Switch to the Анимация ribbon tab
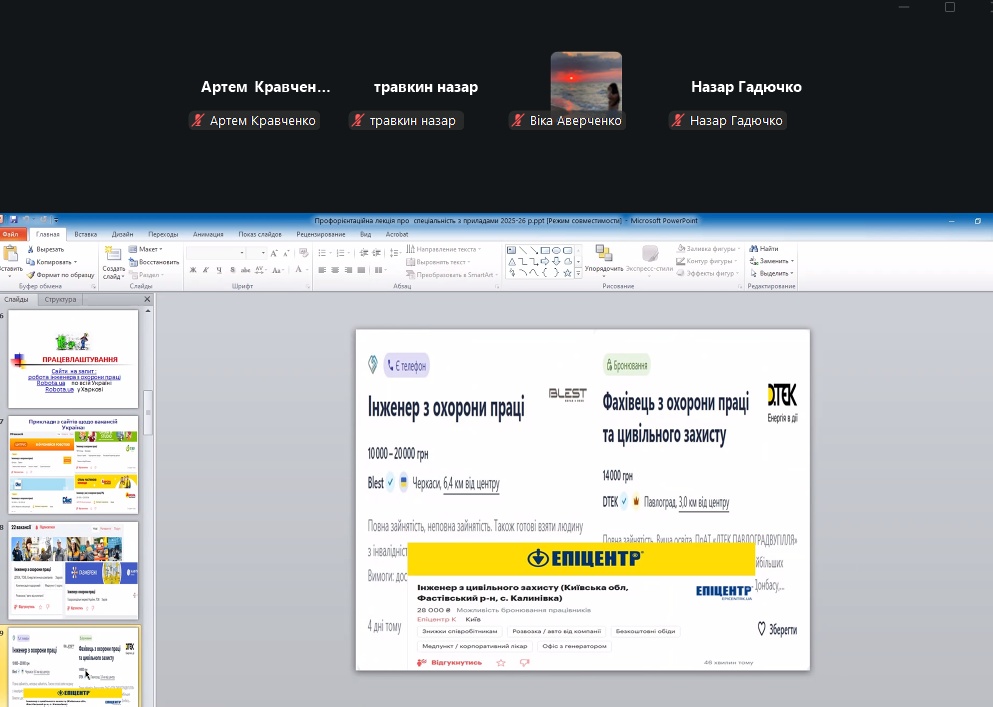993x707 pixels. point(208,234)
